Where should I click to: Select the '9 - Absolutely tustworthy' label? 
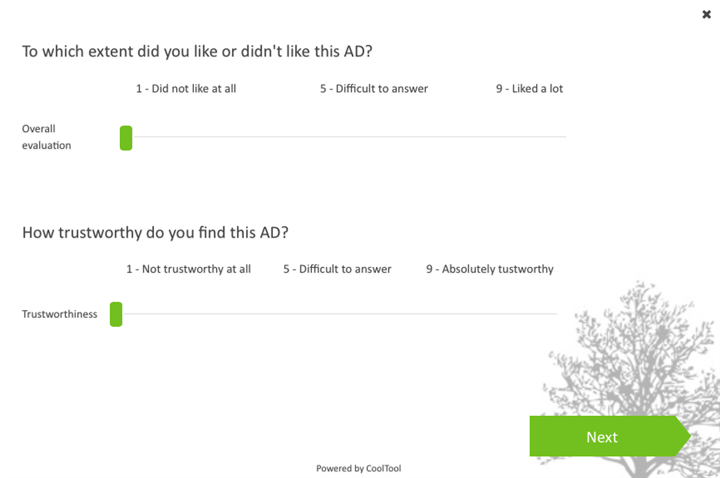pyautogui.click(x=489, y=269)
